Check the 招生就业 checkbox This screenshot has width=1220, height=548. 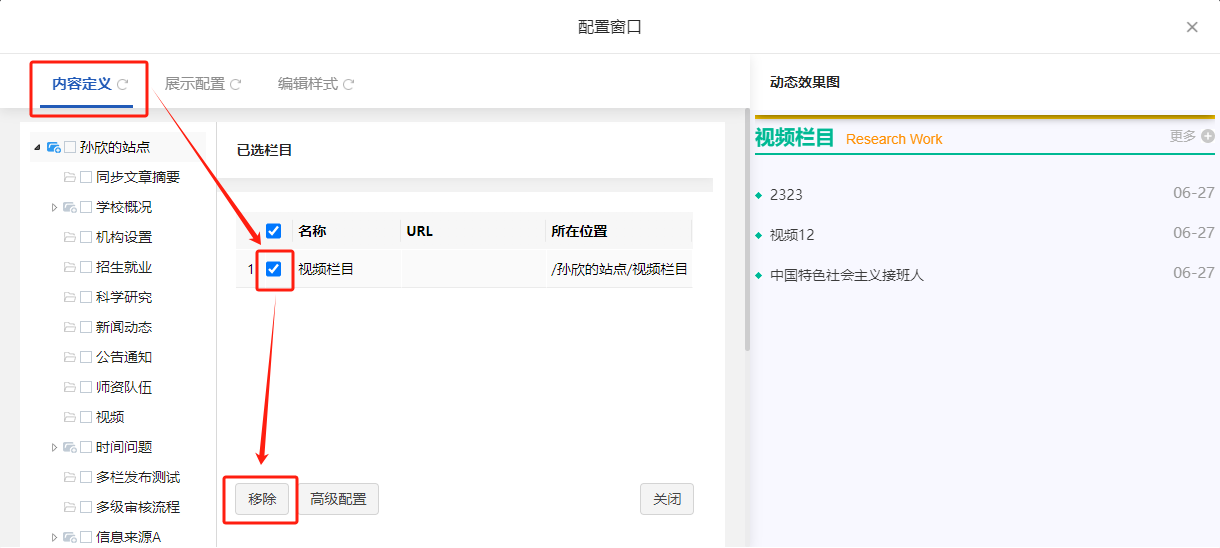pos(86,267)
